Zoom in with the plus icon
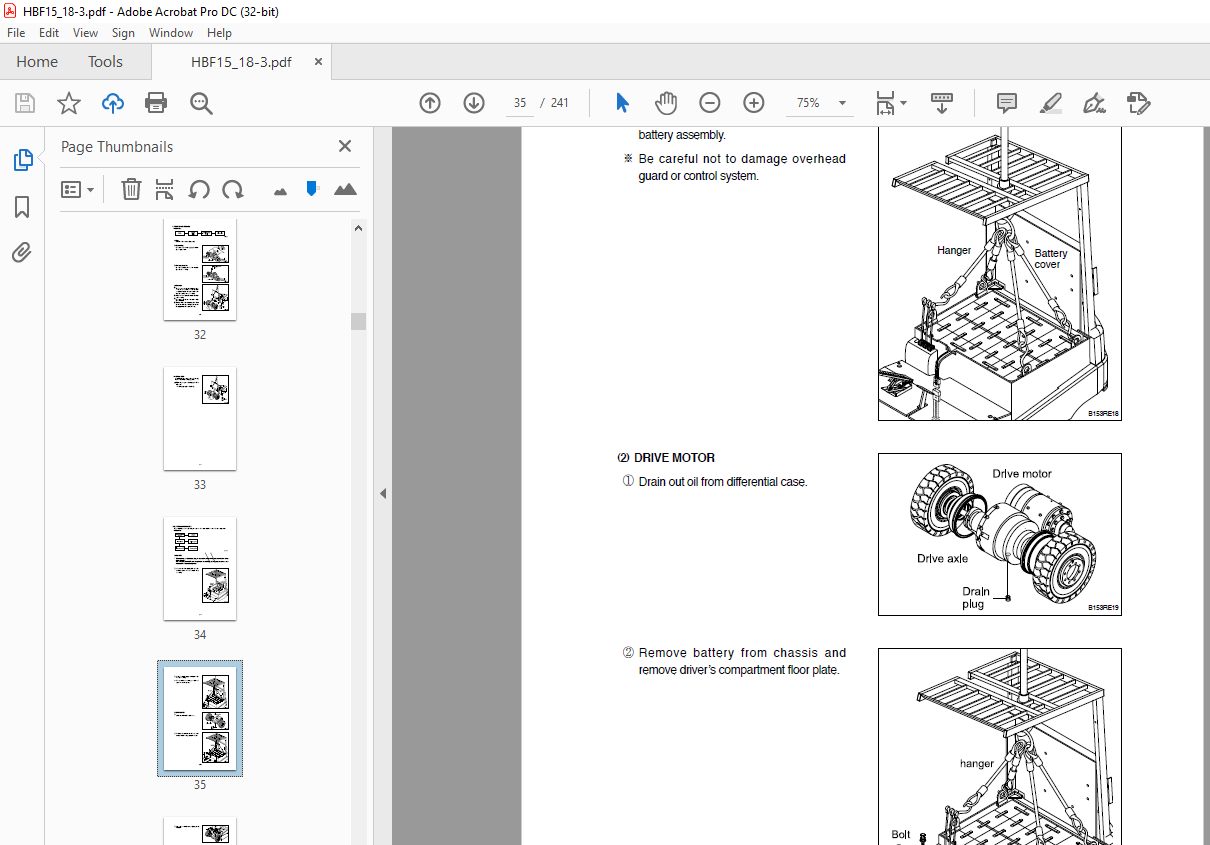The height and width of the screenshot is (845, 1210). (x=754, y=103)
